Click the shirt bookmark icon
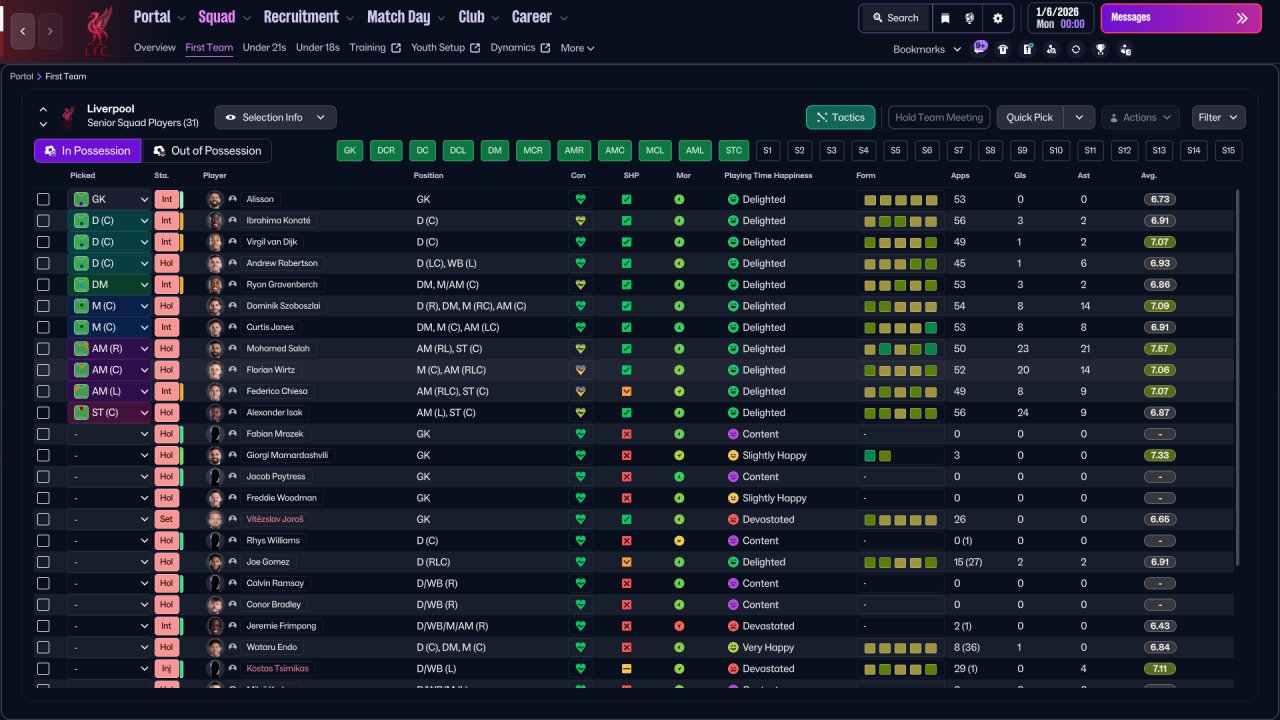 pos(1003,49)
